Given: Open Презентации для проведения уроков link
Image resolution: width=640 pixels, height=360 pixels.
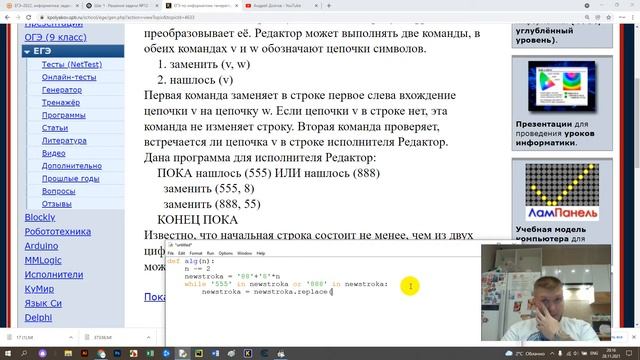Looking at the screenshot, I should pos(555,133).
